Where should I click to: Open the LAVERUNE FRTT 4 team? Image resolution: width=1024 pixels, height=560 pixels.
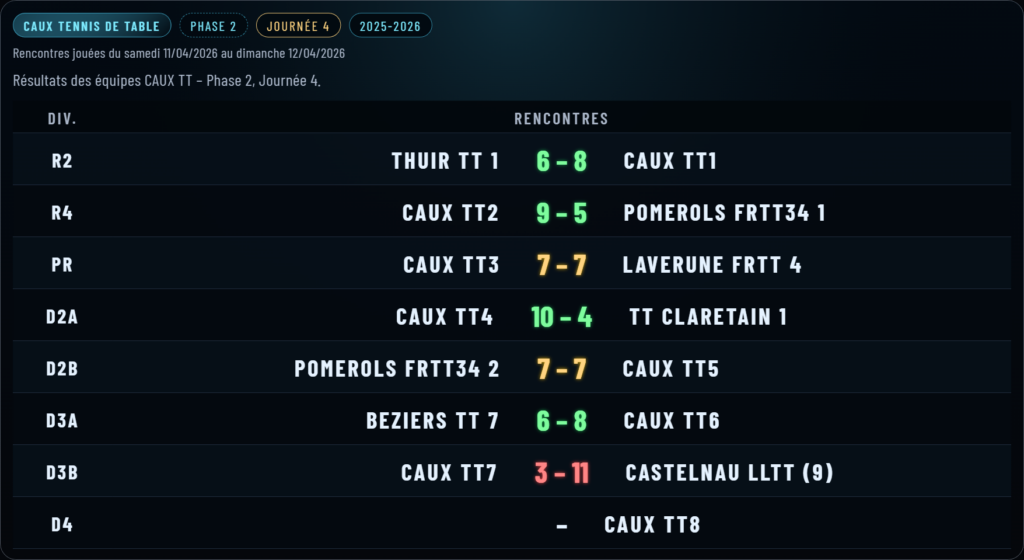click(712, 265)
